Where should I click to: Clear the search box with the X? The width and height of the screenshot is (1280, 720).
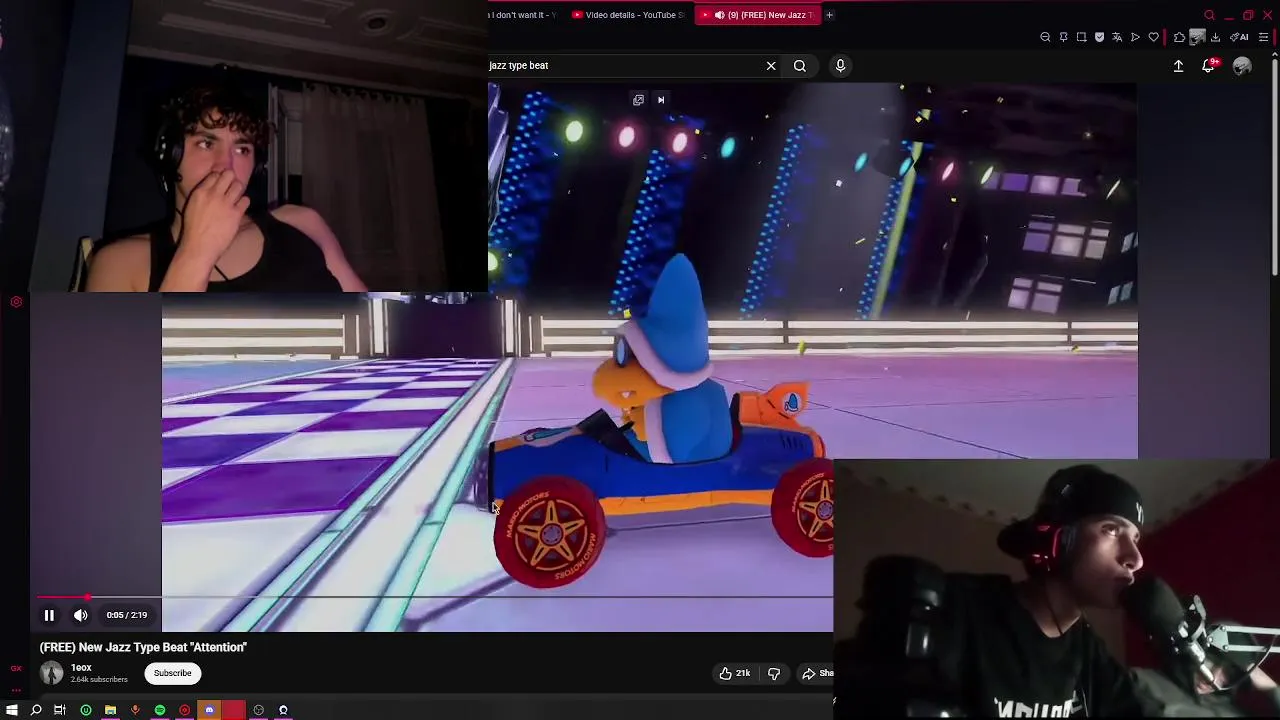[771, 66]
